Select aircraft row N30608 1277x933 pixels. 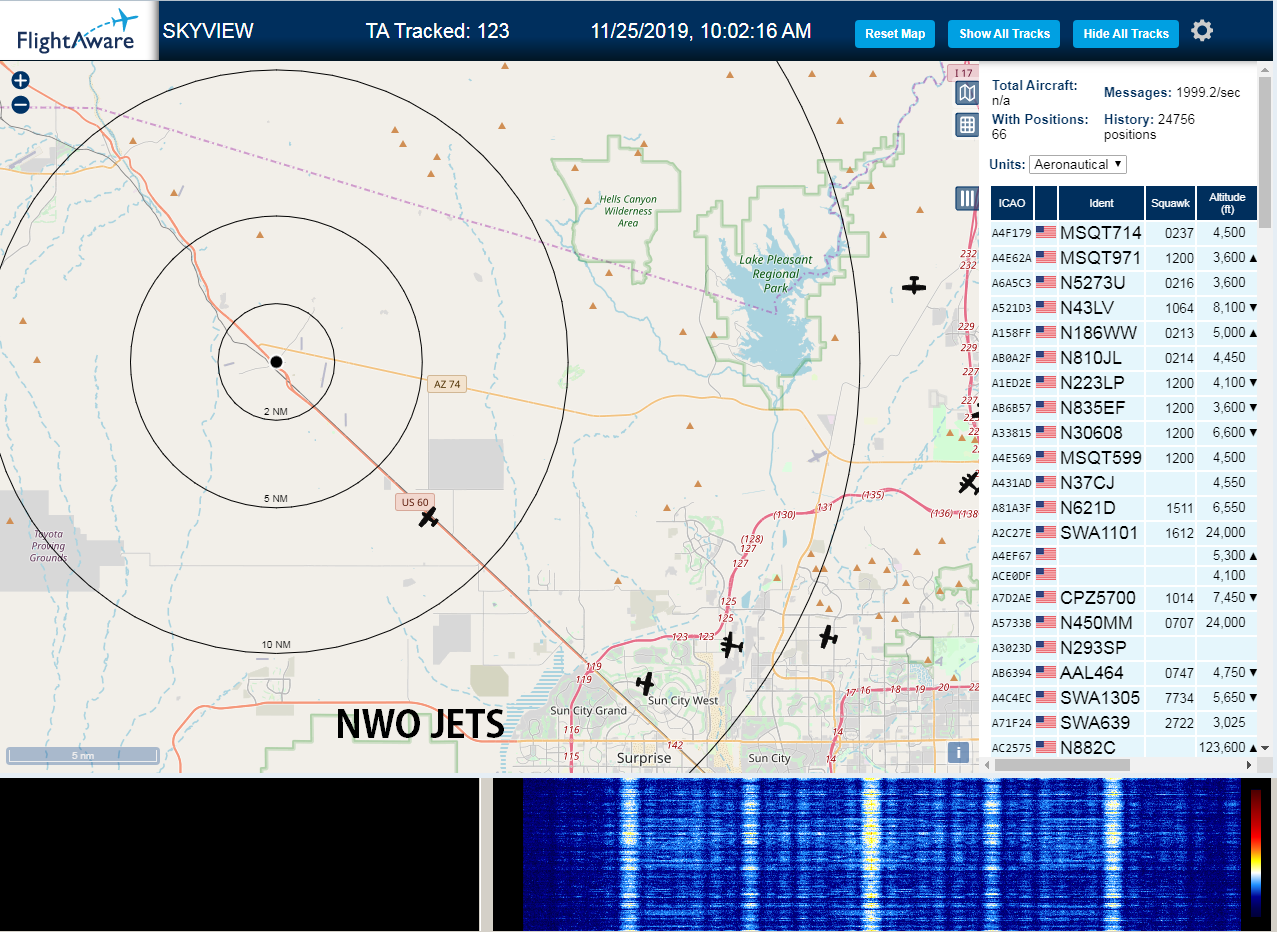click(x=1123, y=433)
